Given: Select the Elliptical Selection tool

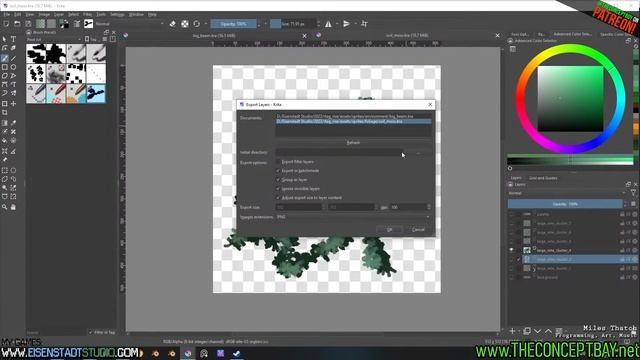Looking at the screenshot, I should pyautogui.click(x=13, y=170).
